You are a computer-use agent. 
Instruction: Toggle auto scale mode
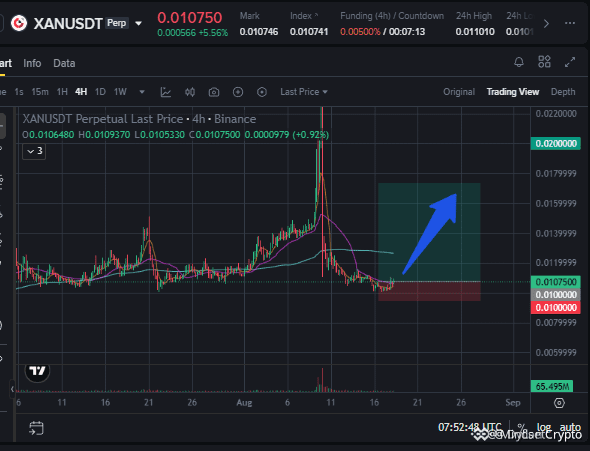570,428
